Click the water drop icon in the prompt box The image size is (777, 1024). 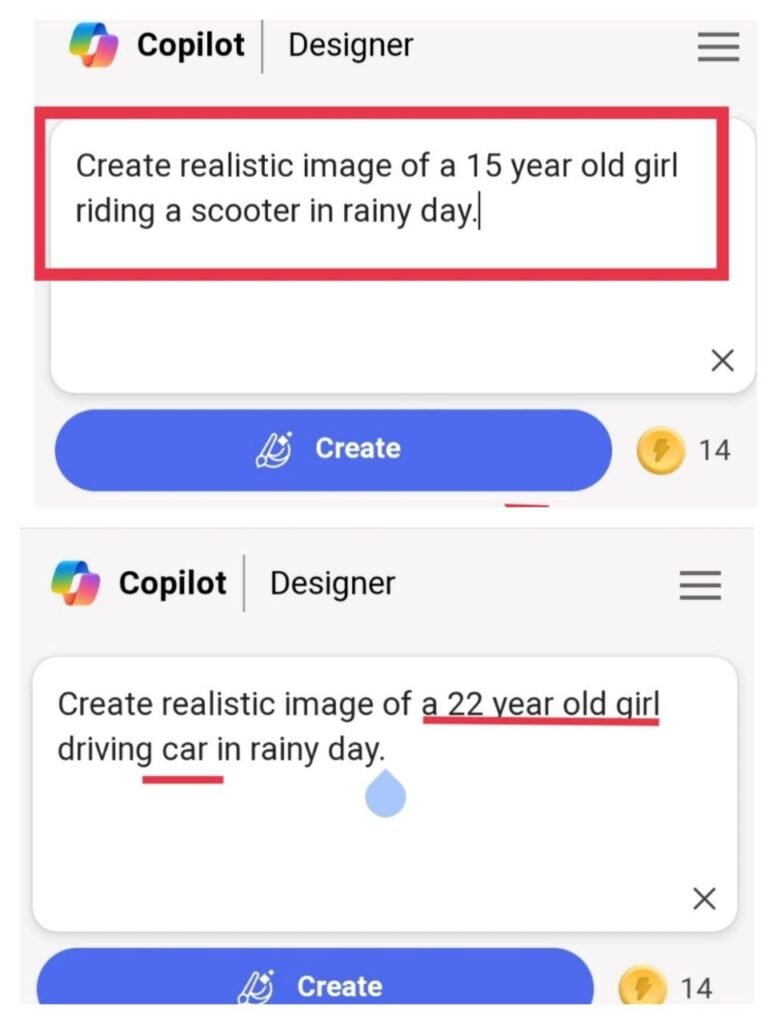click(x=385, y=793)
